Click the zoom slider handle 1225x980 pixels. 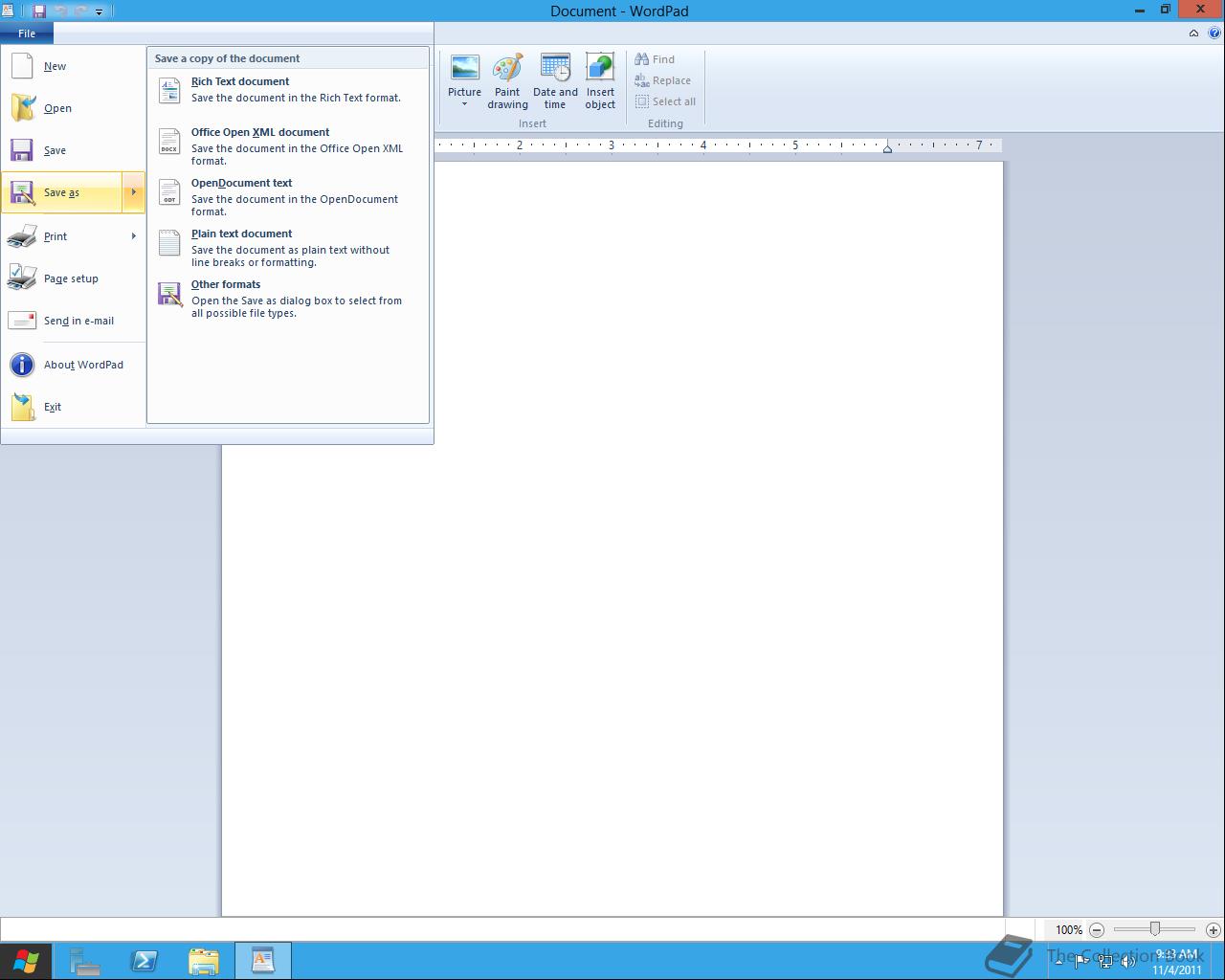[x=1155, y=929]
